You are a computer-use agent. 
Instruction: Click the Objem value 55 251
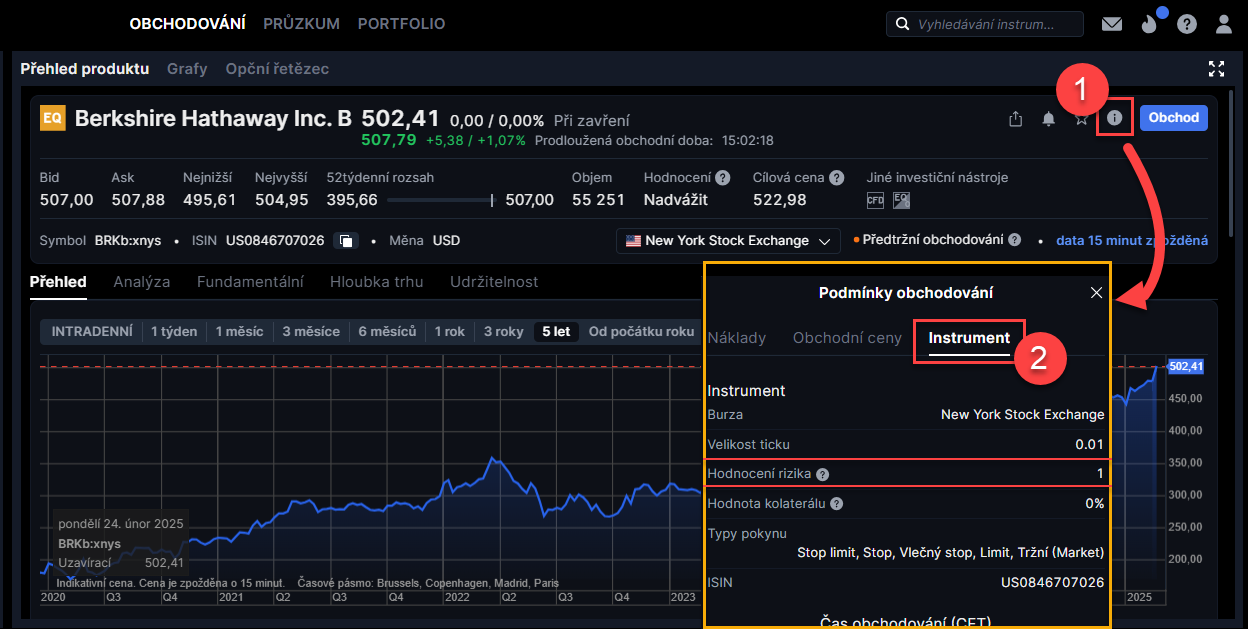tap(598, 200)
